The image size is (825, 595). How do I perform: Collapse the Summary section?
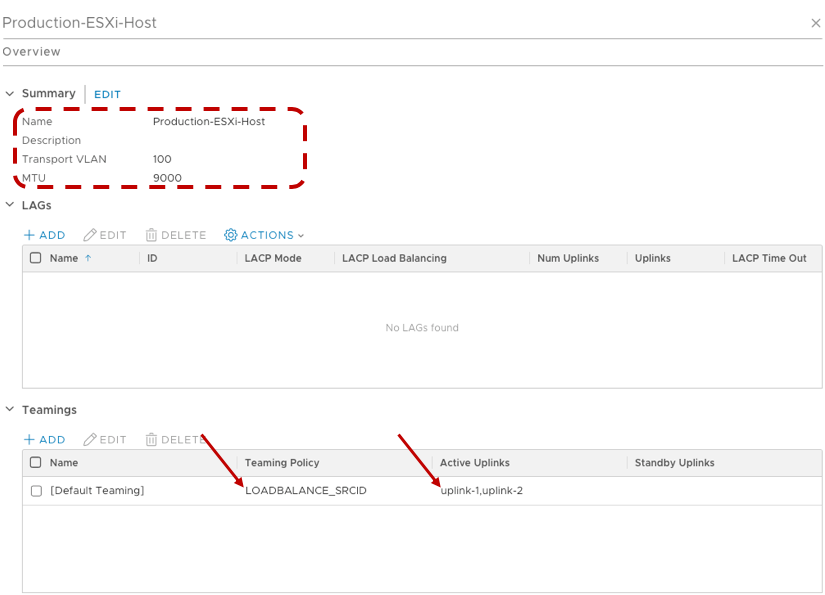pos(10,94)
